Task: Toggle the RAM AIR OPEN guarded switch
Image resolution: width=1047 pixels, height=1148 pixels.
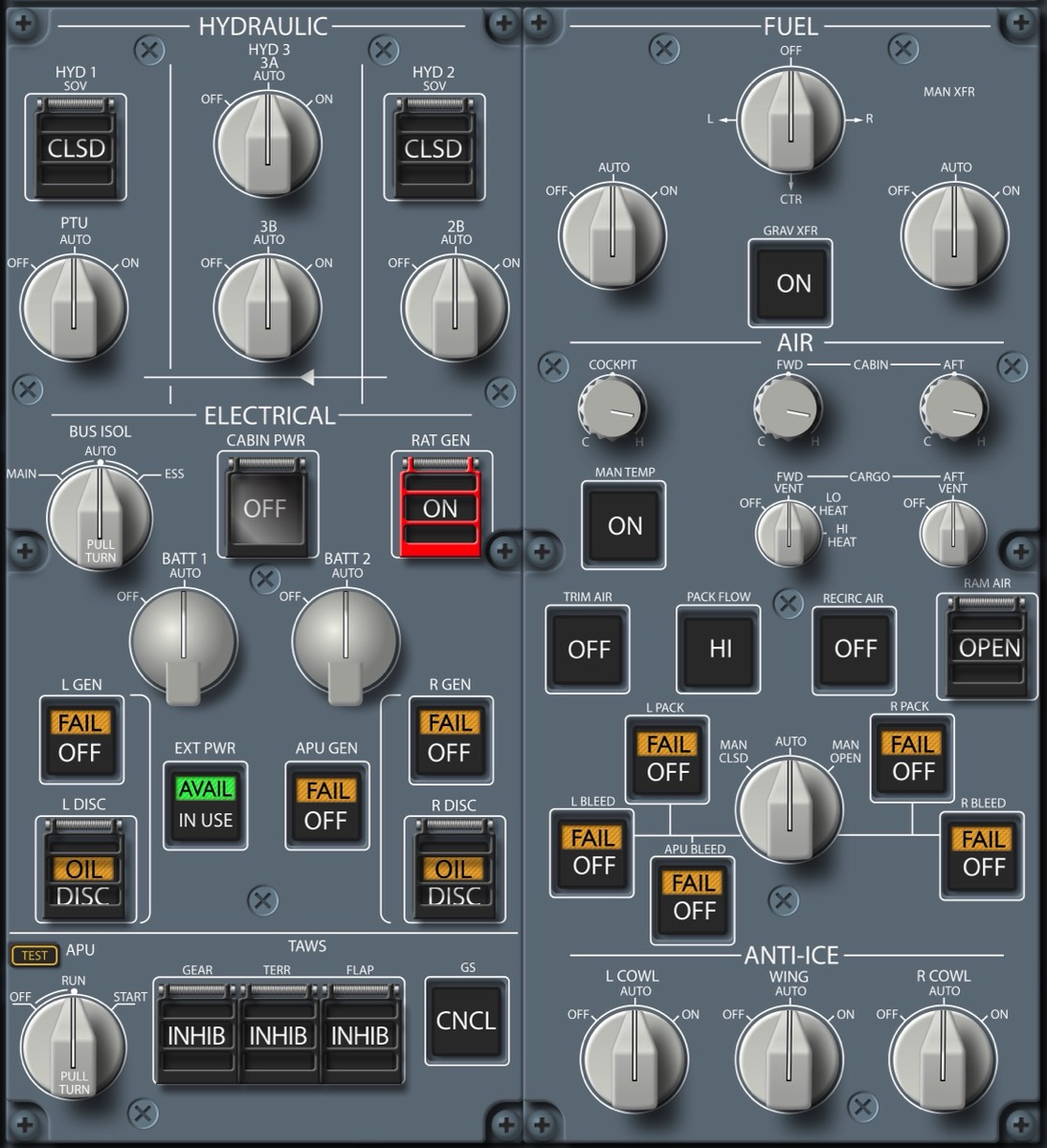Action: tap(989, 647)
